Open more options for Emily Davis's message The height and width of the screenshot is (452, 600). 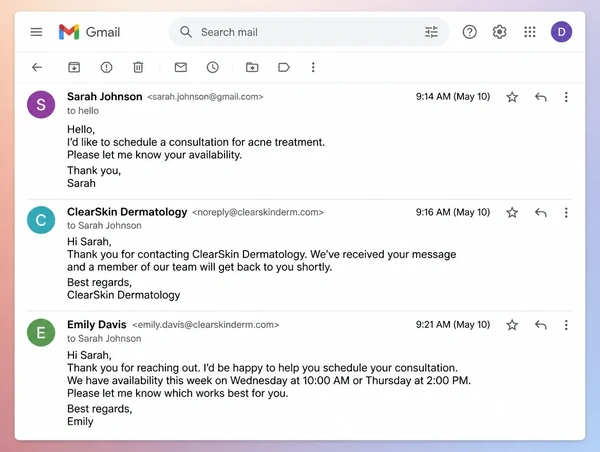[566, 325]
